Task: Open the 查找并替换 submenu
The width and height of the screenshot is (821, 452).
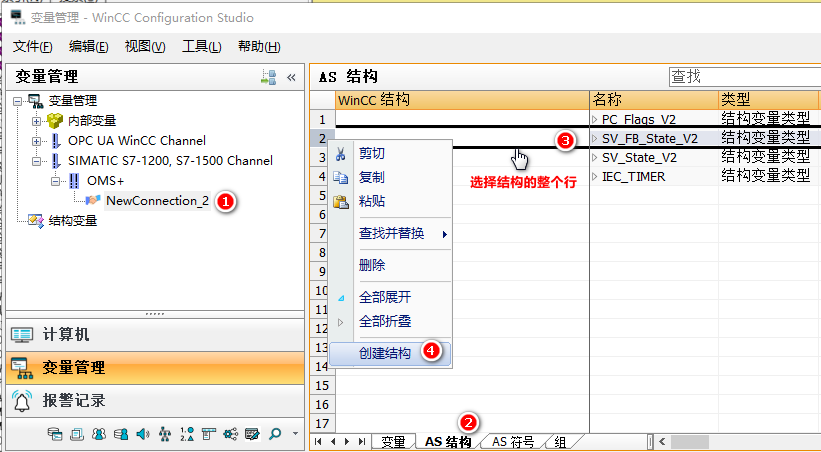Action: pyautogui.click(x=391, y=233)
